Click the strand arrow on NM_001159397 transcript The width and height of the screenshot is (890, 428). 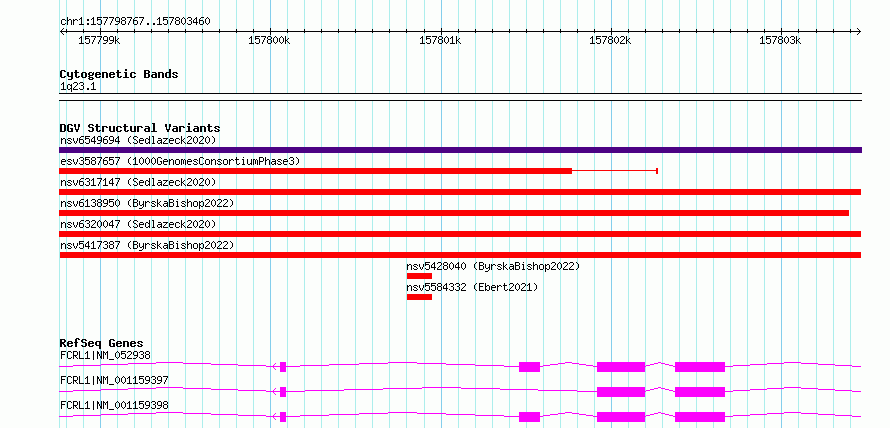click(x=275, y=392)
